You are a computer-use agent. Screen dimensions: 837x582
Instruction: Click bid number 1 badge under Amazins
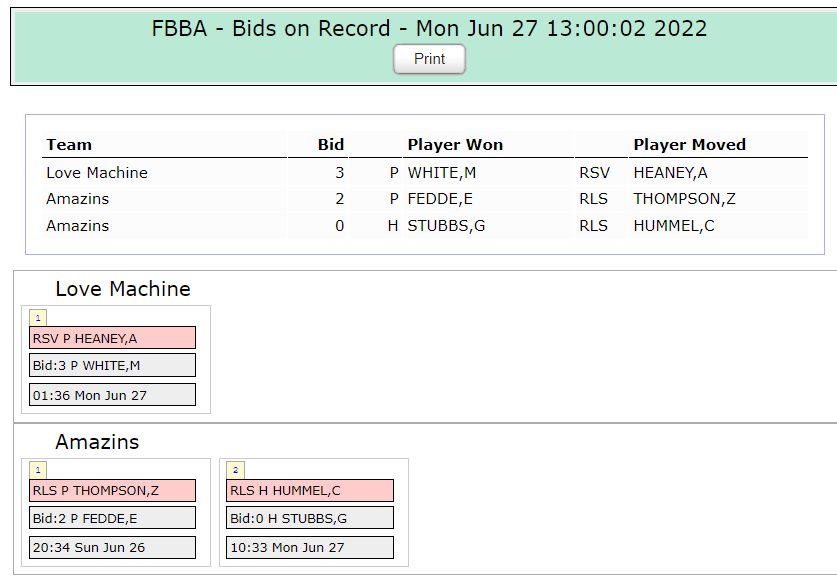[38, 470]
